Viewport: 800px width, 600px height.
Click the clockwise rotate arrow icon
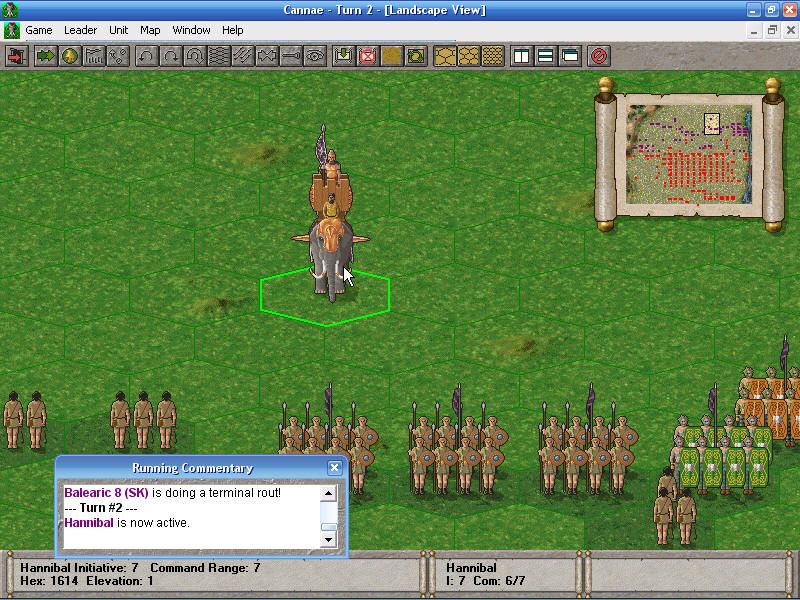[x=170, y=55]
